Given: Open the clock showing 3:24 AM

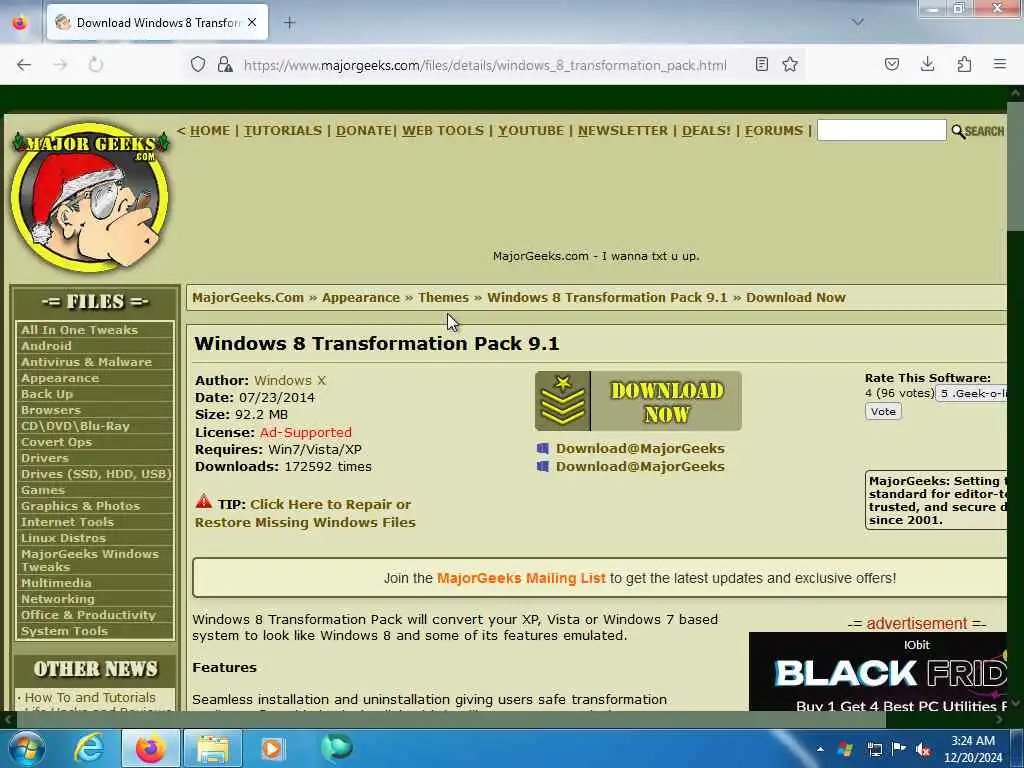Looking at the screenshot, I should coord(973,749).
